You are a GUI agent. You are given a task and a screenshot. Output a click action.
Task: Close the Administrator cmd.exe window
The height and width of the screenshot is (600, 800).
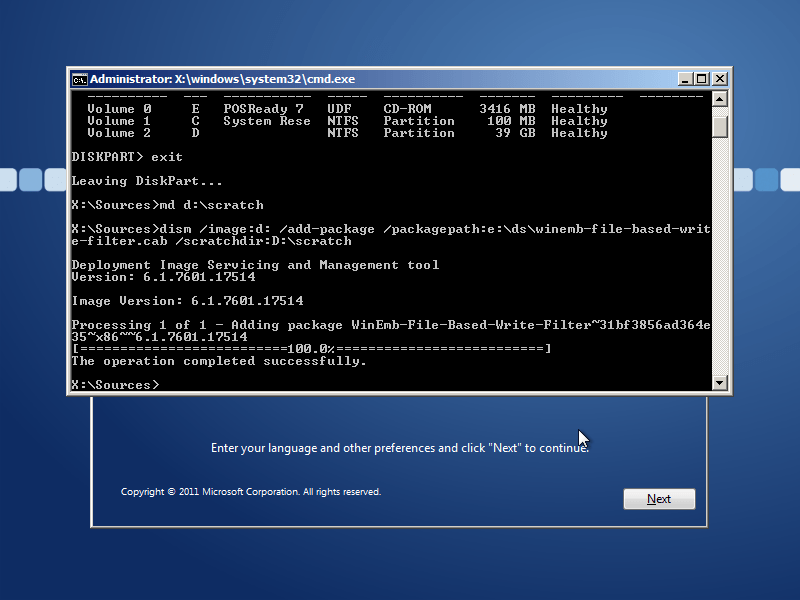point(719,79)
